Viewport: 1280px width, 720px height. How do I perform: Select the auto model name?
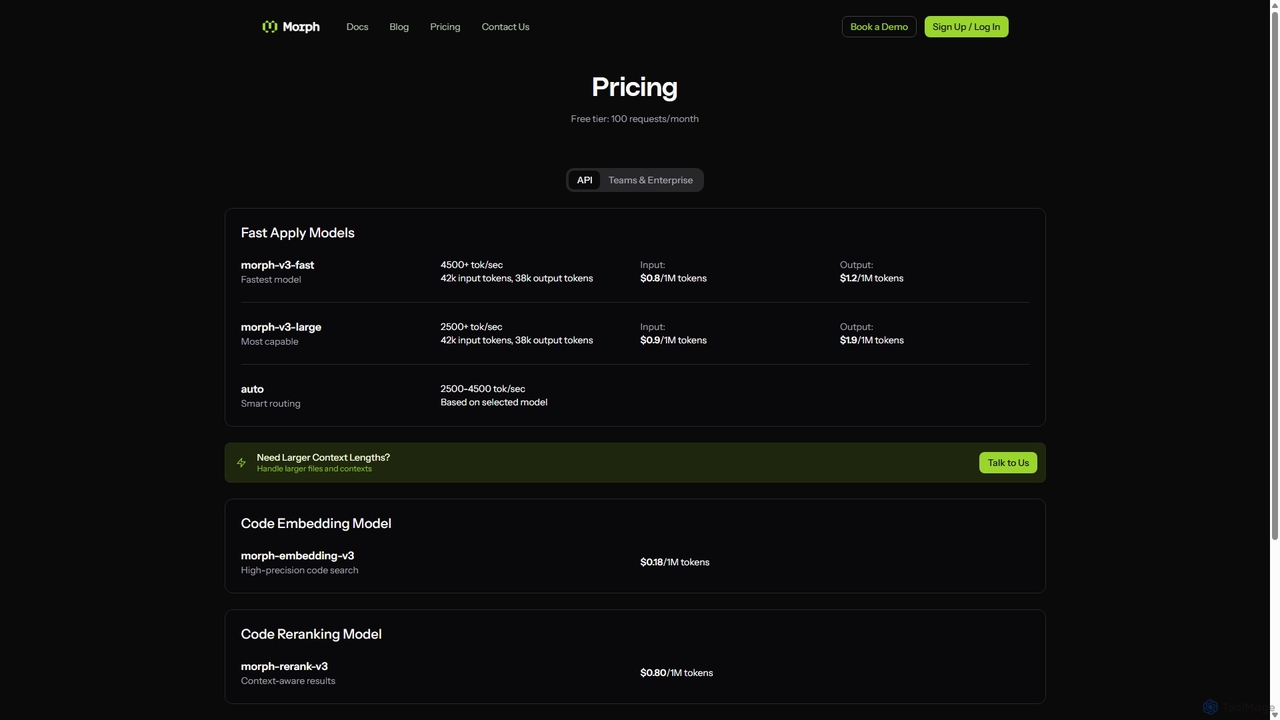[252, 389]
